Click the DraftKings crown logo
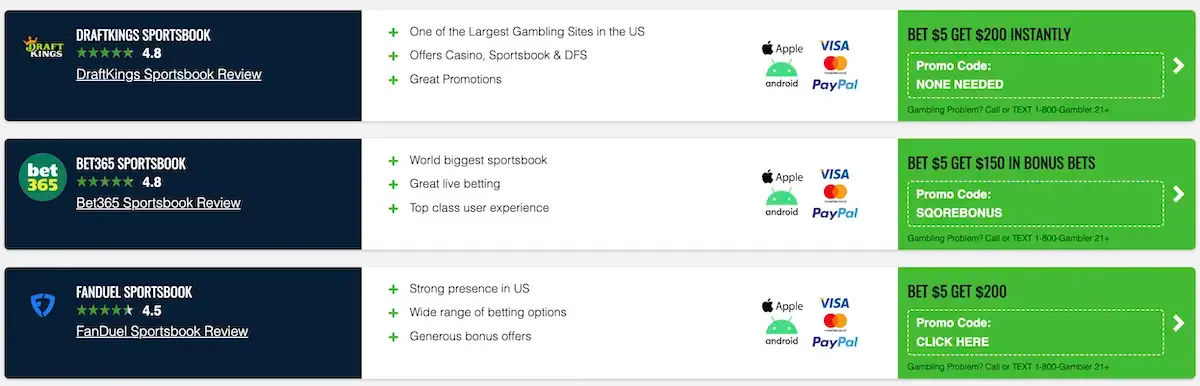The height and width of the screenshot is (386, 1200). tap(42, 50)
